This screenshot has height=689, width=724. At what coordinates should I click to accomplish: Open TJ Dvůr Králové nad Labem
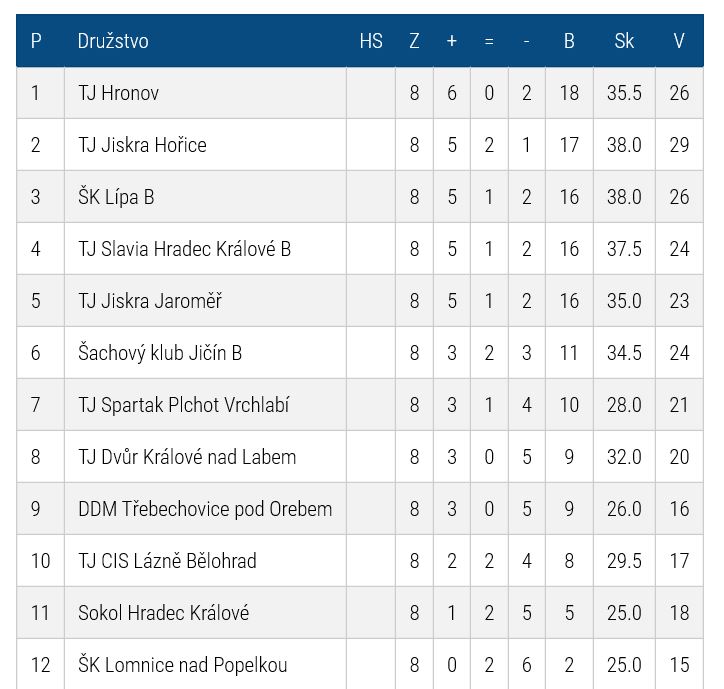coord(187,457)
